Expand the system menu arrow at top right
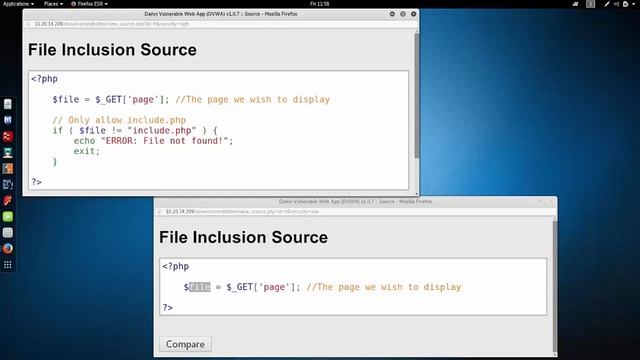The height and width of the screenshot is (360, 640). (633, 4)
